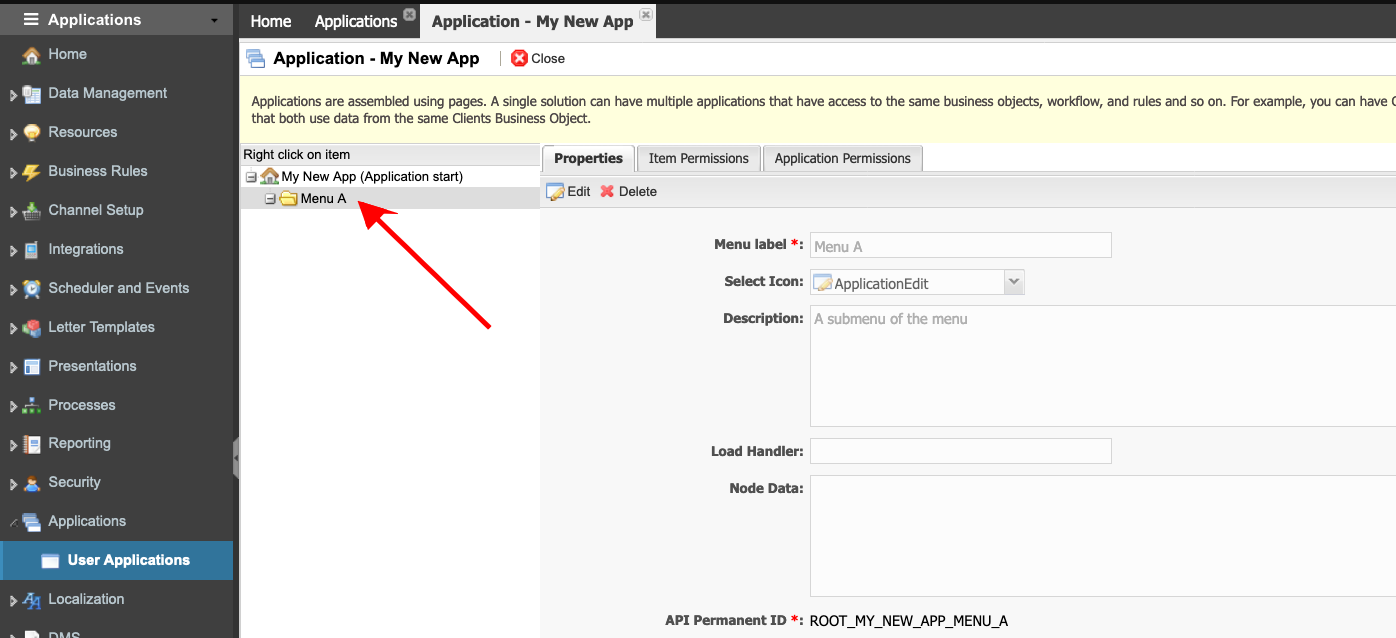Click the Processes flowchart icon

point(31,406)
